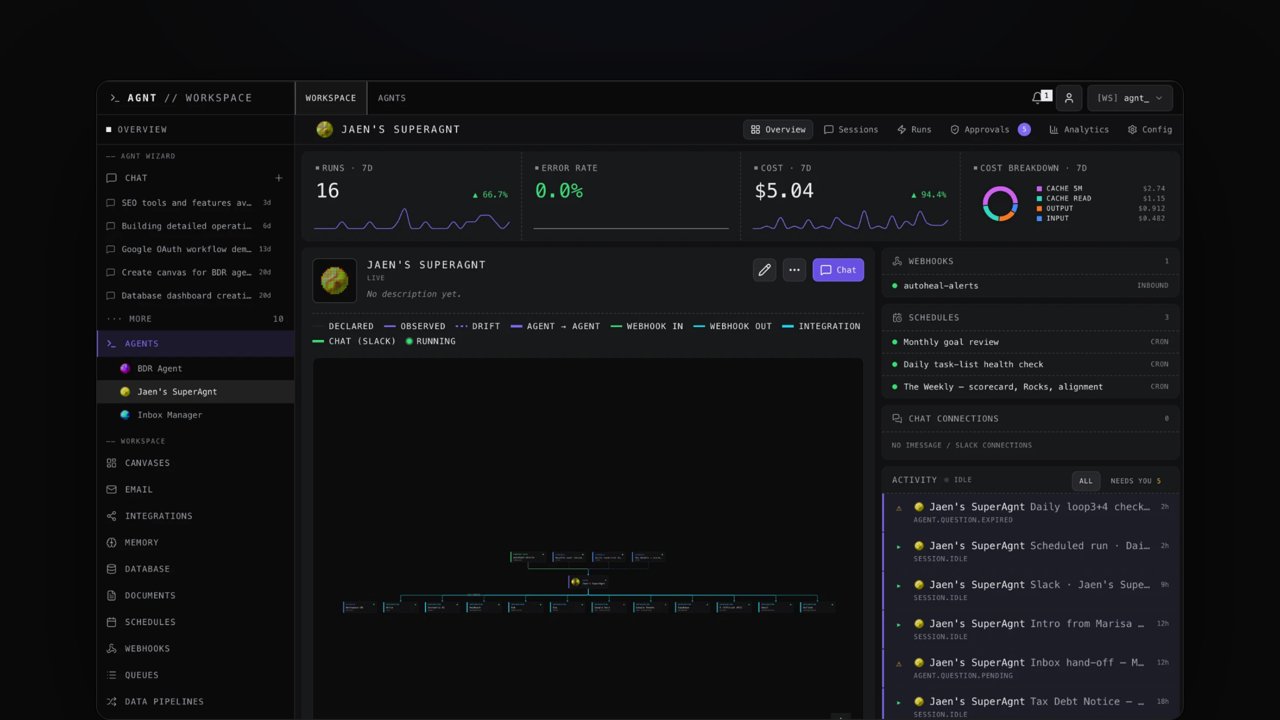The image size is (1280, 720).
Task: Toggle the Overview view button
Action: coord(778,129)
